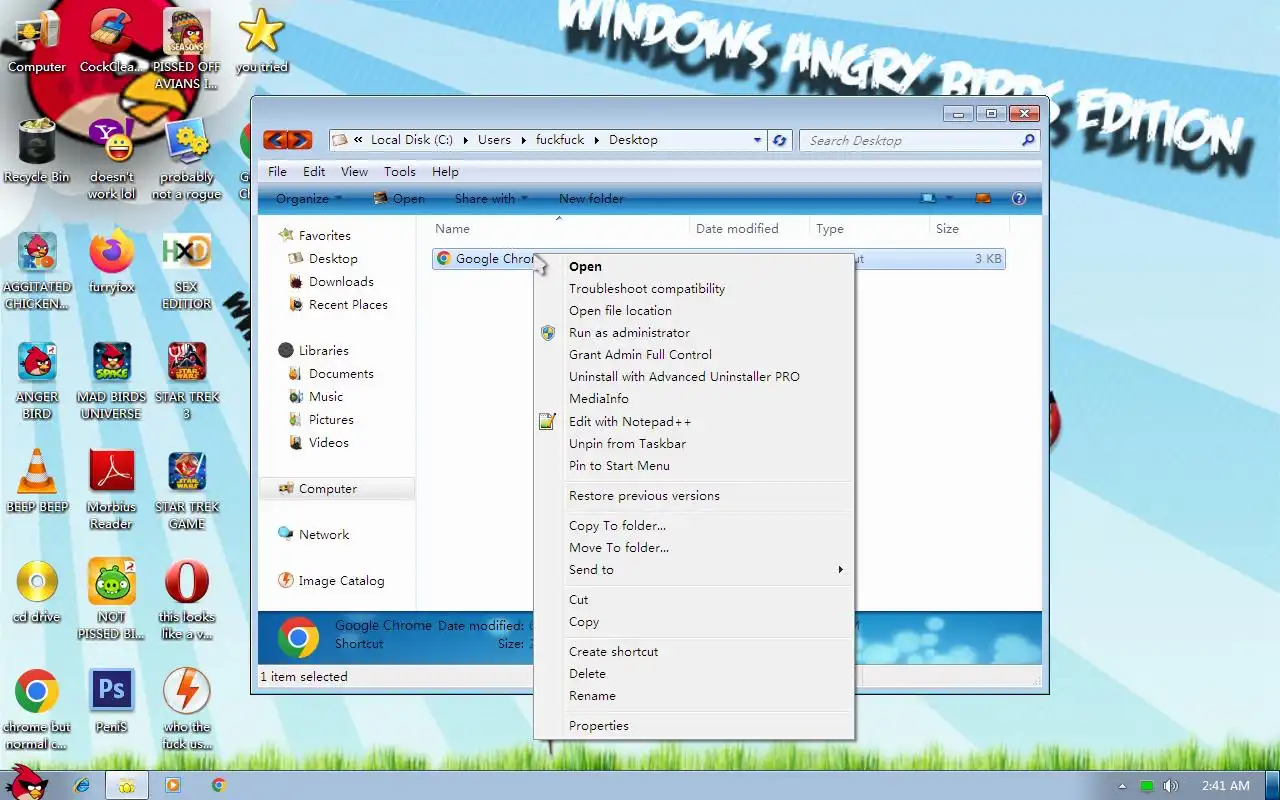Open the Edit menu
This screenshot has width=1280, height=800.
tap(314, 171)
